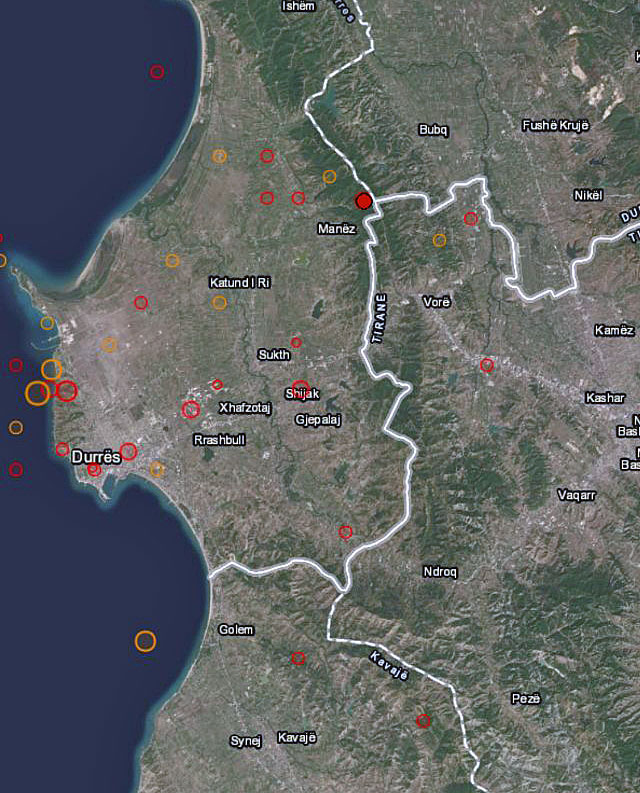
Task: Click the red circle left of the Xhafzotaj label
Action: (x=191, y=408)
